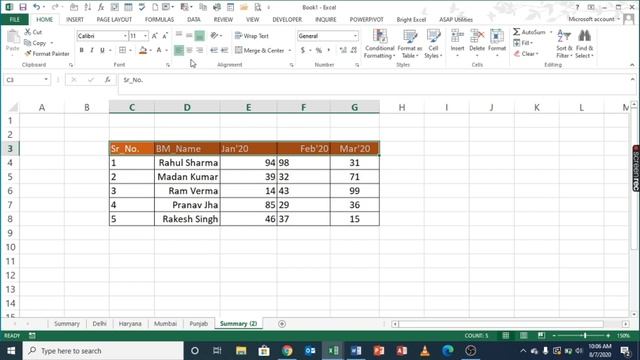Toggle Wrap Text
The image size is (640, 360).
(252, 36)
